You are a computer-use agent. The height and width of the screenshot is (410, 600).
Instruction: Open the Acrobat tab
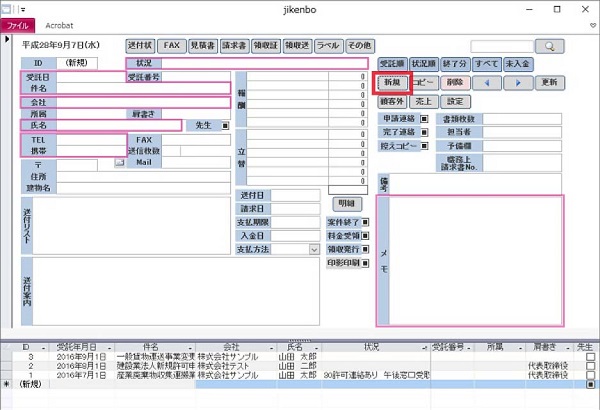tap(59, 26)
